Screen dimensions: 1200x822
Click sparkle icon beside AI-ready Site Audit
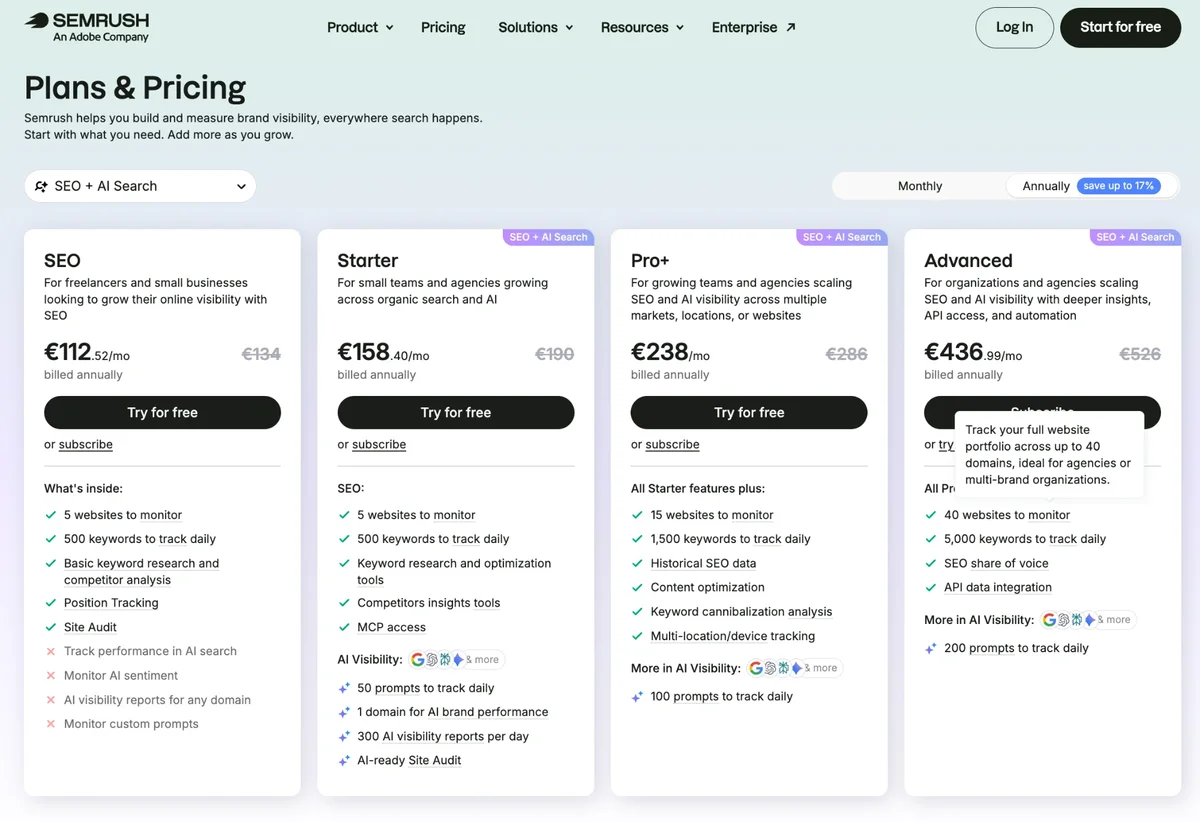pos(343,760)
